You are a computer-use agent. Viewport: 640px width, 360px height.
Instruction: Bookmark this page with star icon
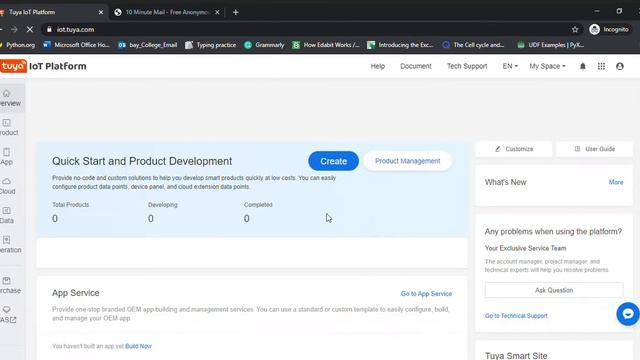575,29
